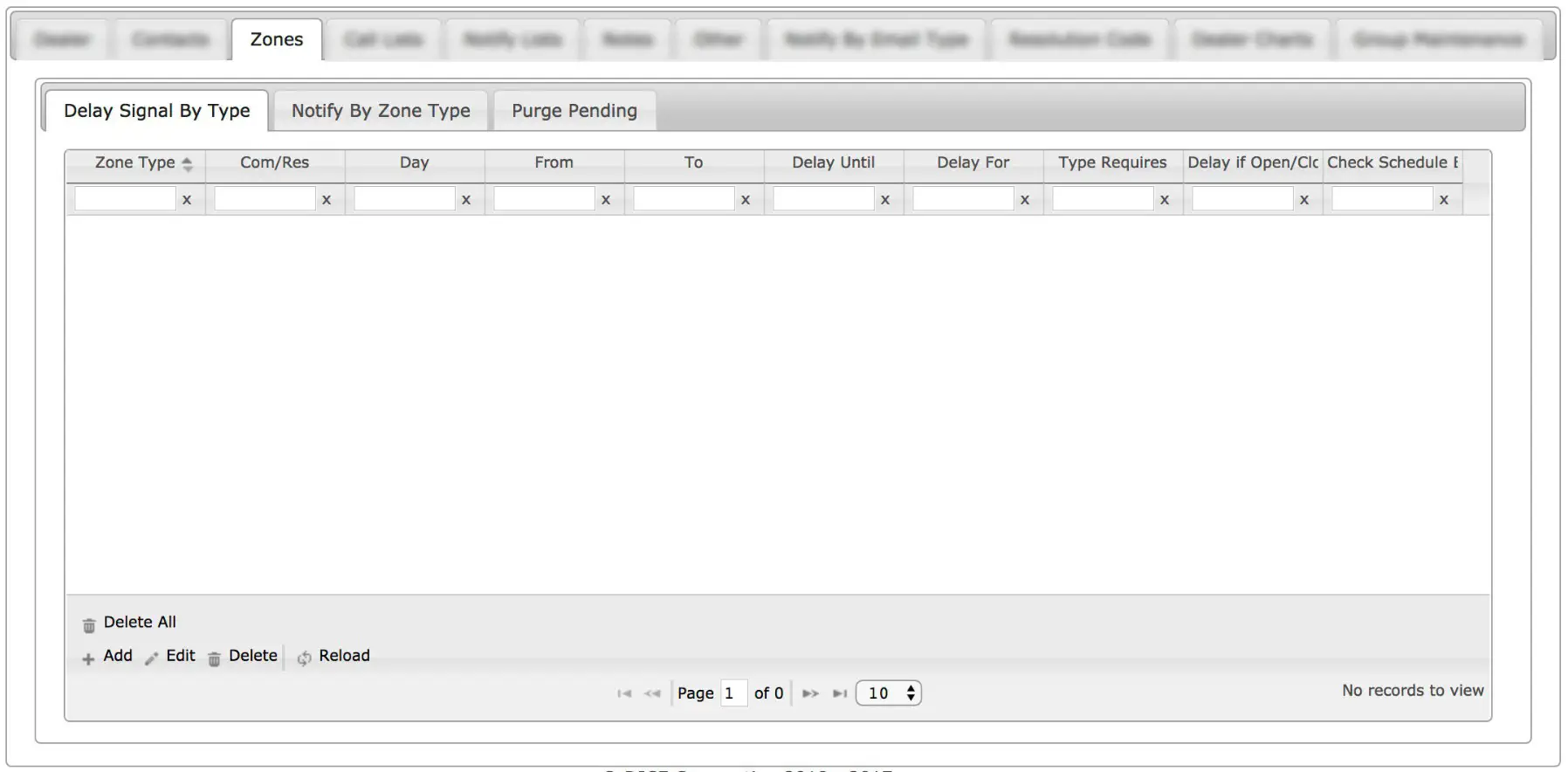This screenshot has width=1568, height=772.
Task: Focus the To filter field
Action: point(684,199)
